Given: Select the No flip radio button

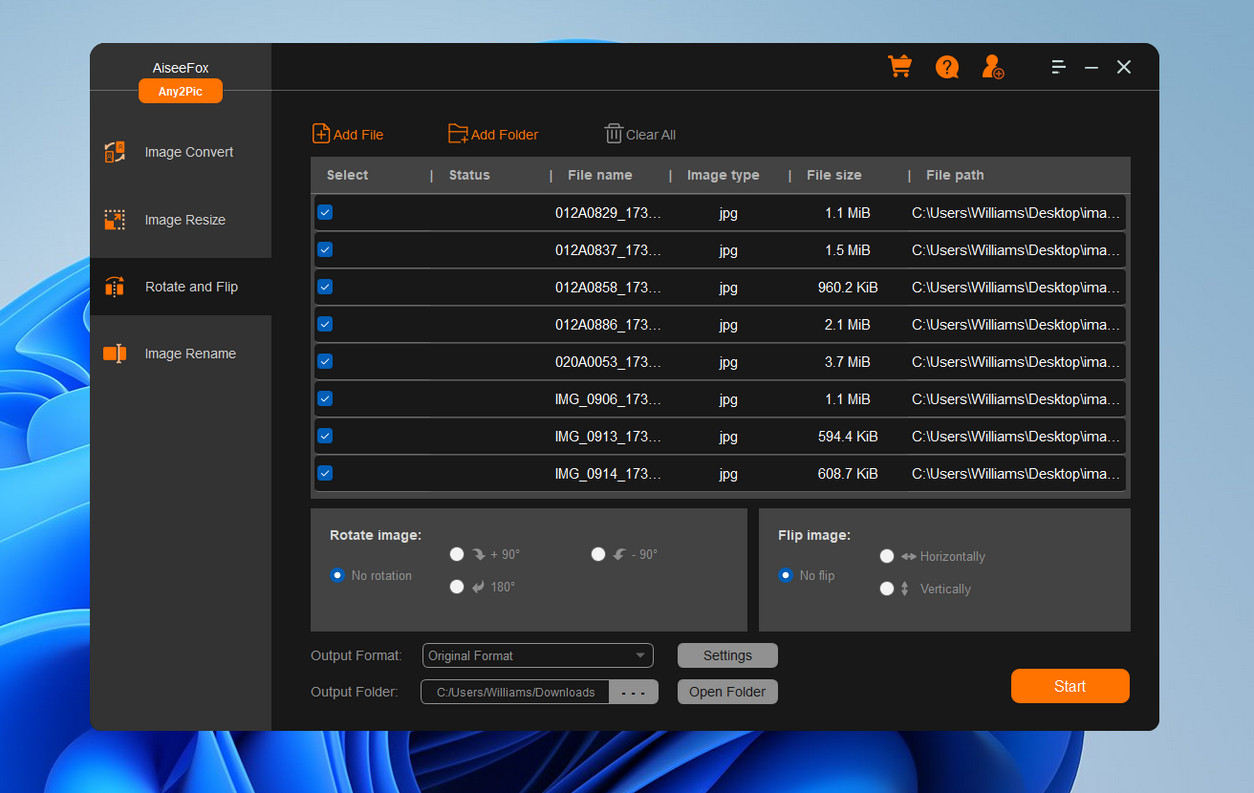Looking at the screenshot, I should (x=786, y=575).
